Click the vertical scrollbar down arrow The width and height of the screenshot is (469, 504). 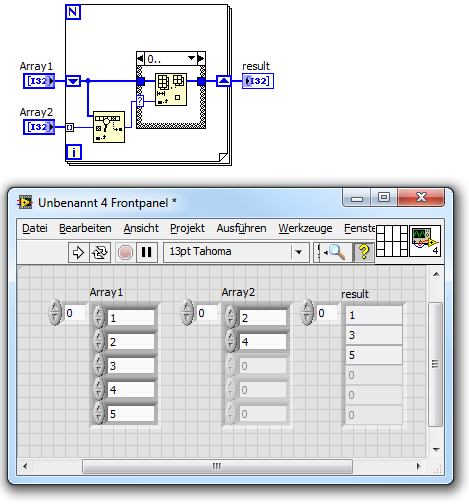click(436, 450)
